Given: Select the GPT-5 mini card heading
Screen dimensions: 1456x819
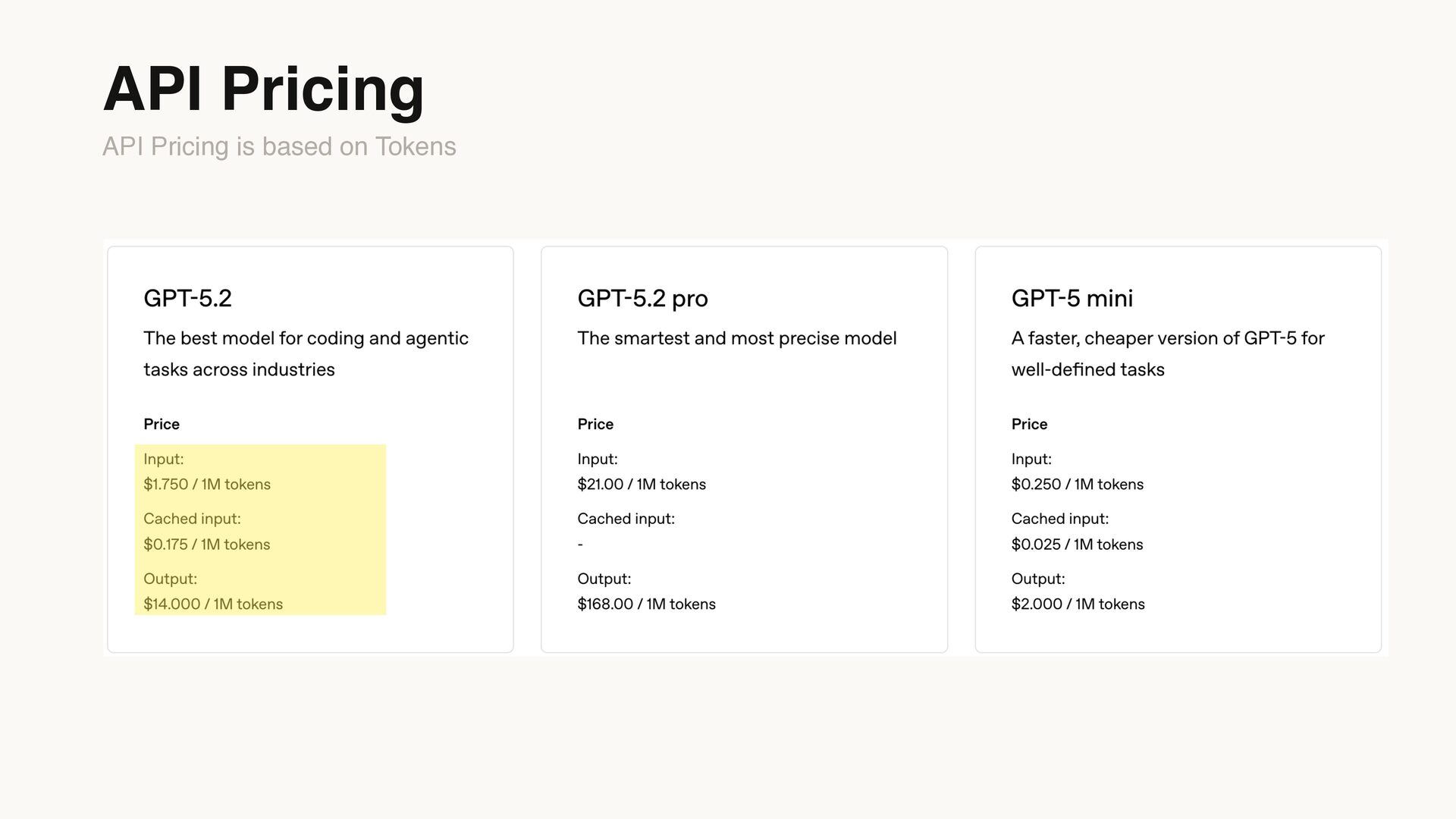Looking at the screenshot, I should point(1072,298).
